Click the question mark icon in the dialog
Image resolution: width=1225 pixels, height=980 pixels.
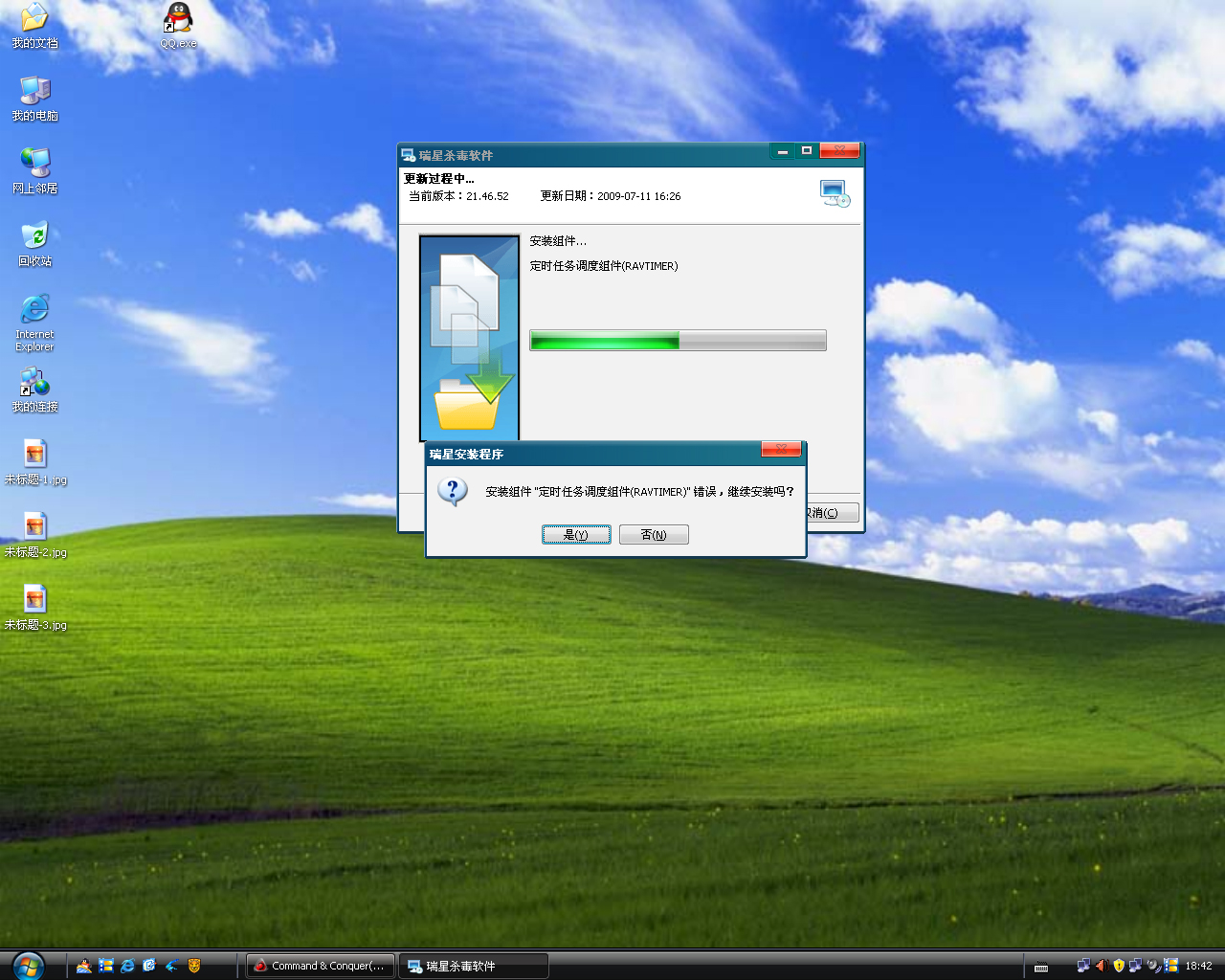[452, 491]
